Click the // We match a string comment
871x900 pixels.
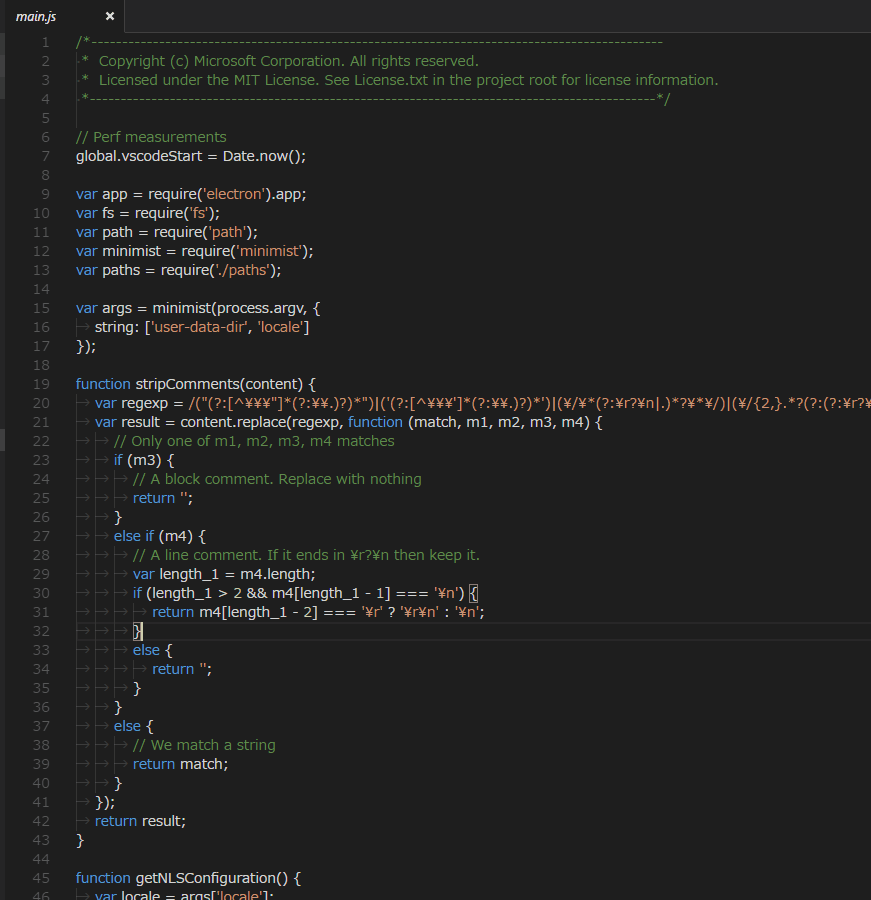tap(204, 744)
